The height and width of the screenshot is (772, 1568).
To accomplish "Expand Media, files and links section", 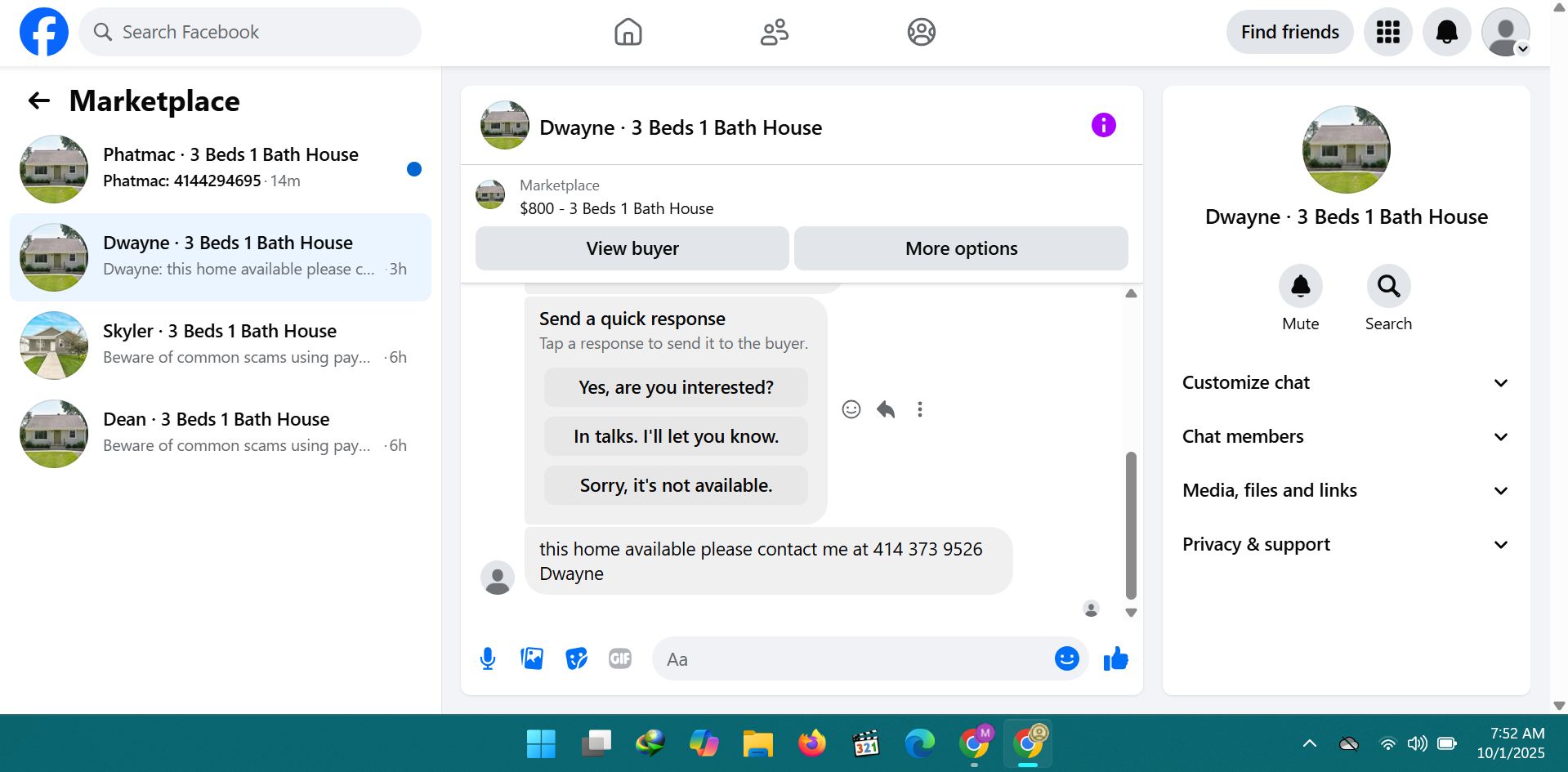I will (x=1346, y=490).
